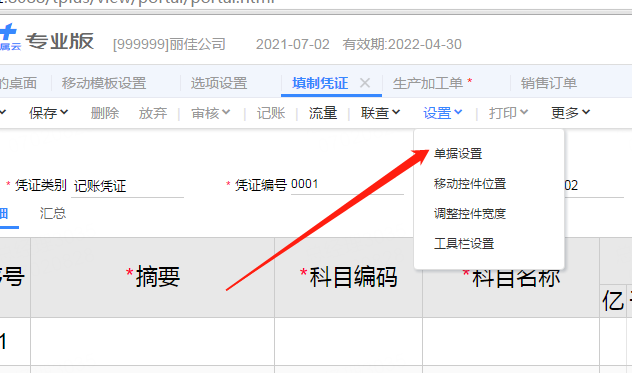This screenshot has width=632, height=373.
Task: Select the 填制凭证 tab
Action: point(320,83)
